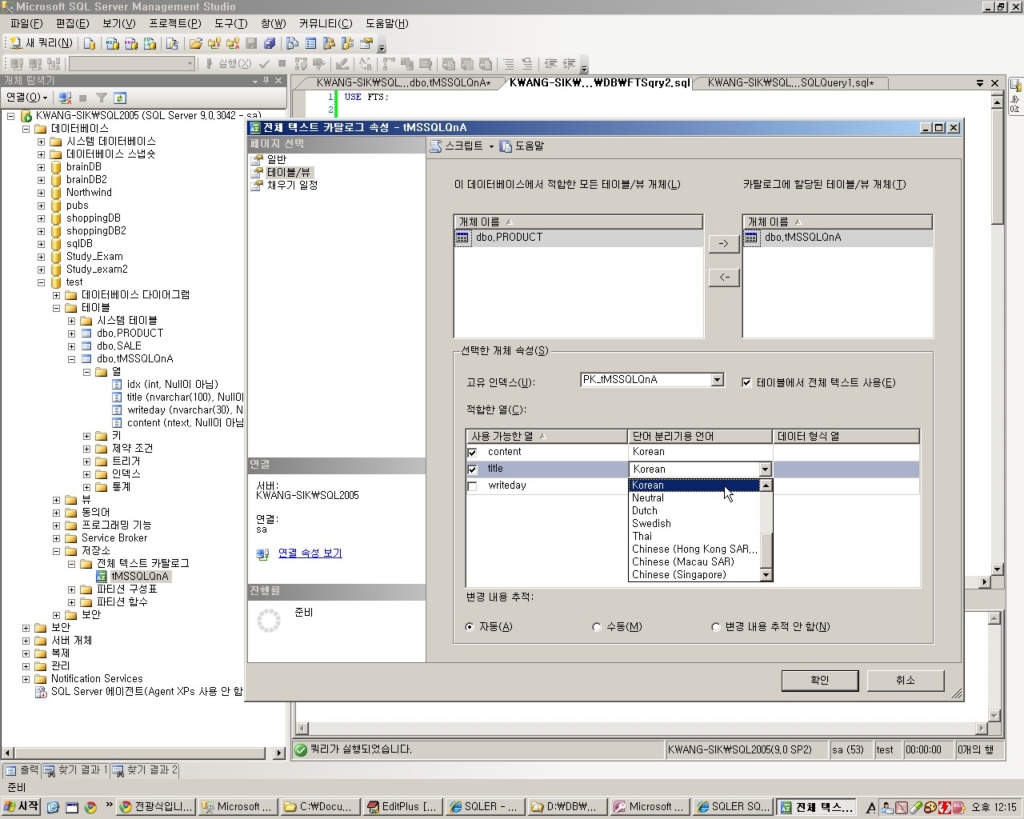Click the Analysis Services DMX Query icon
1024x819 pixels.
point(131,44)
